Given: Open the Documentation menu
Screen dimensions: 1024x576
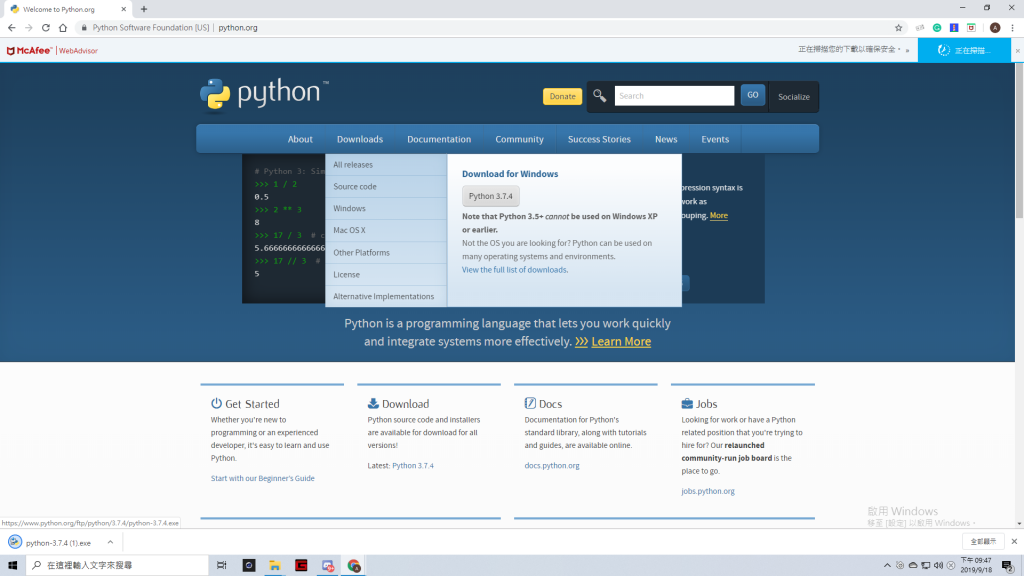Looking at the screenshot, I should point(439,139).
